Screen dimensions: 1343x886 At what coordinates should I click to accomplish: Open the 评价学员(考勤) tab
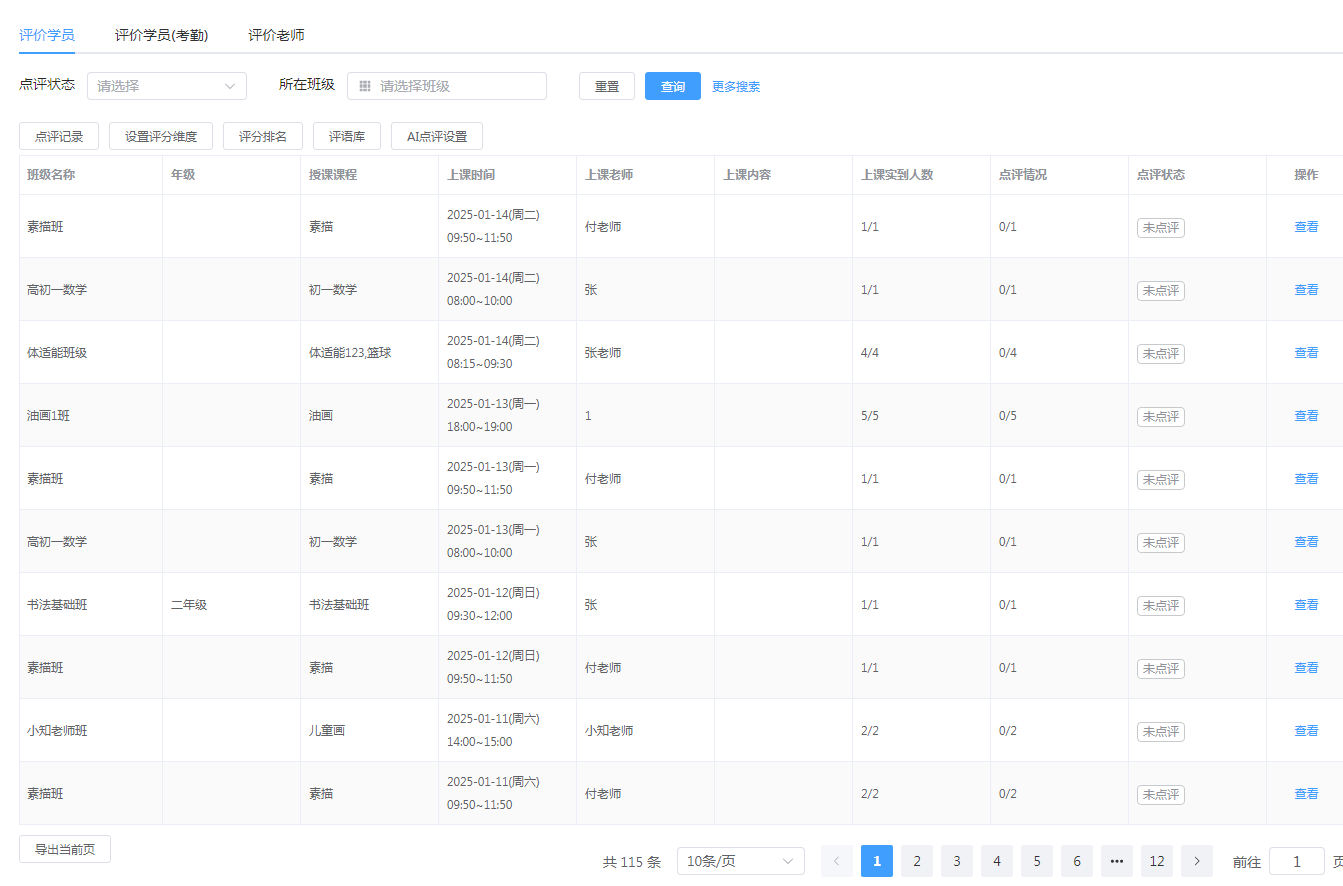click(161, 35)
